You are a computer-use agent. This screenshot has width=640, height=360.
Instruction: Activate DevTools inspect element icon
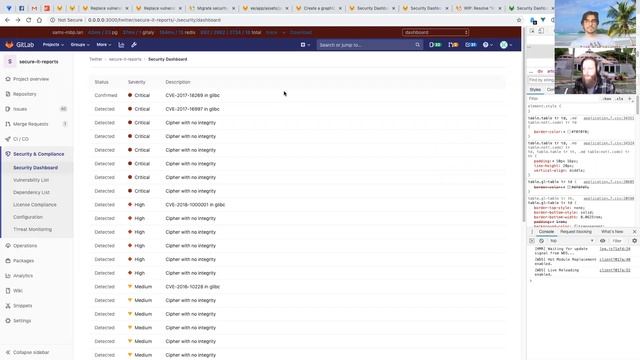click(x=532, y=31)
